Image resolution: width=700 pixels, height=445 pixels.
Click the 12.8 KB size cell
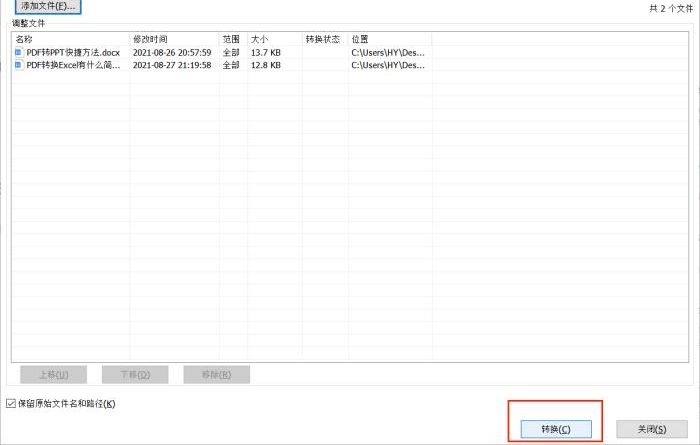[265, 65]
